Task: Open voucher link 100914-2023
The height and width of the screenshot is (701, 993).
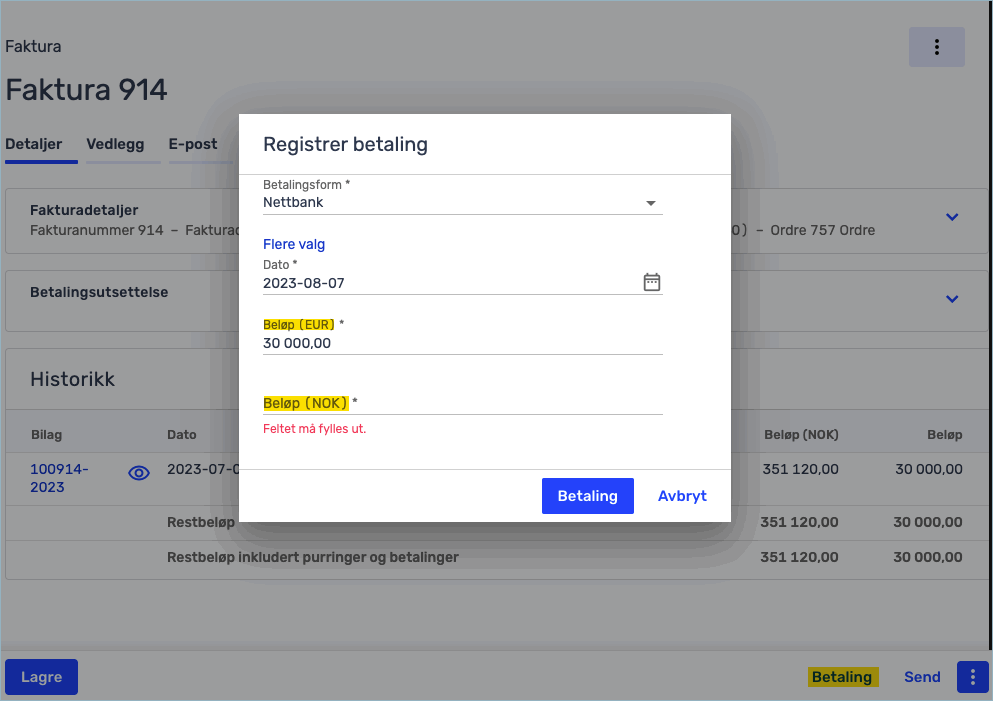Action: click(x=60, y=478)
